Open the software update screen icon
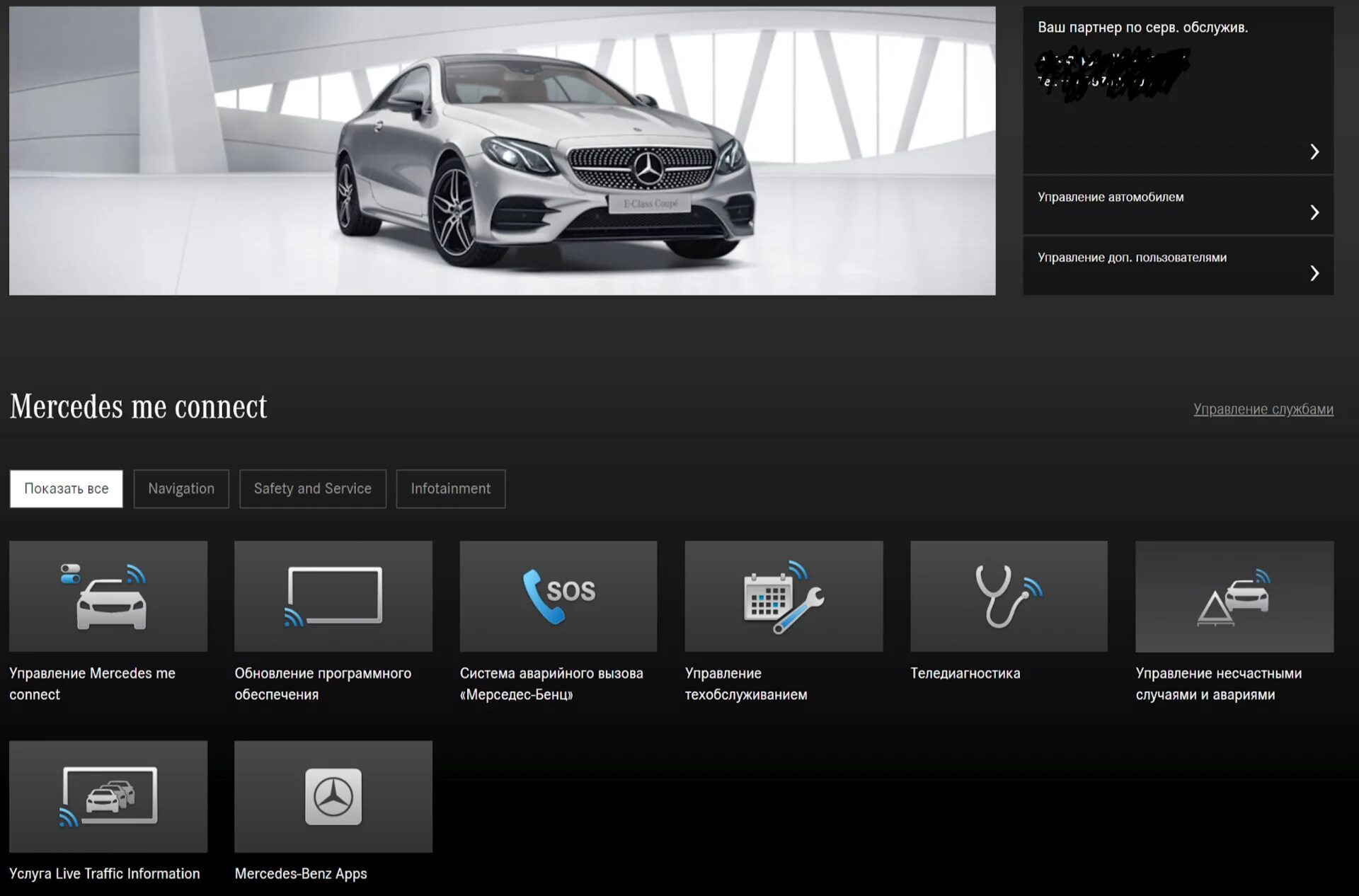The width and height of the screenshot is (1359, 896). 333,596
